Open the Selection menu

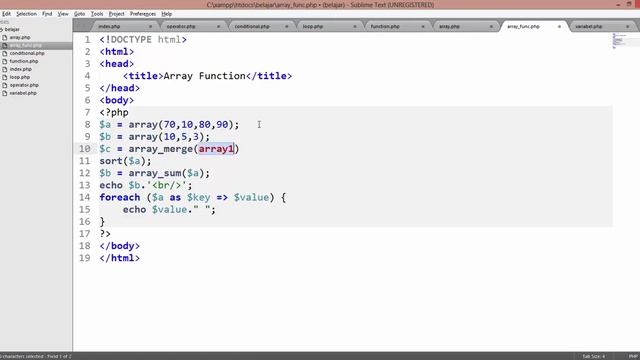[x=27, y=14]
